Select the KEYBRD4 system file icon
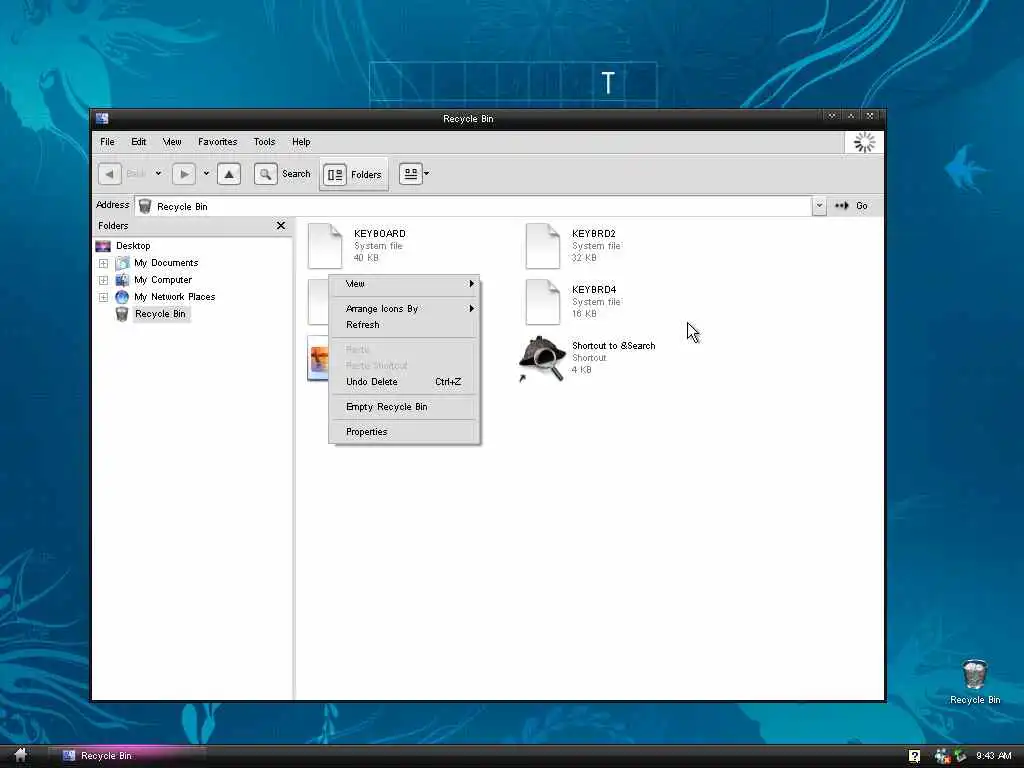 pyautogui.click(x=543, y=302)
